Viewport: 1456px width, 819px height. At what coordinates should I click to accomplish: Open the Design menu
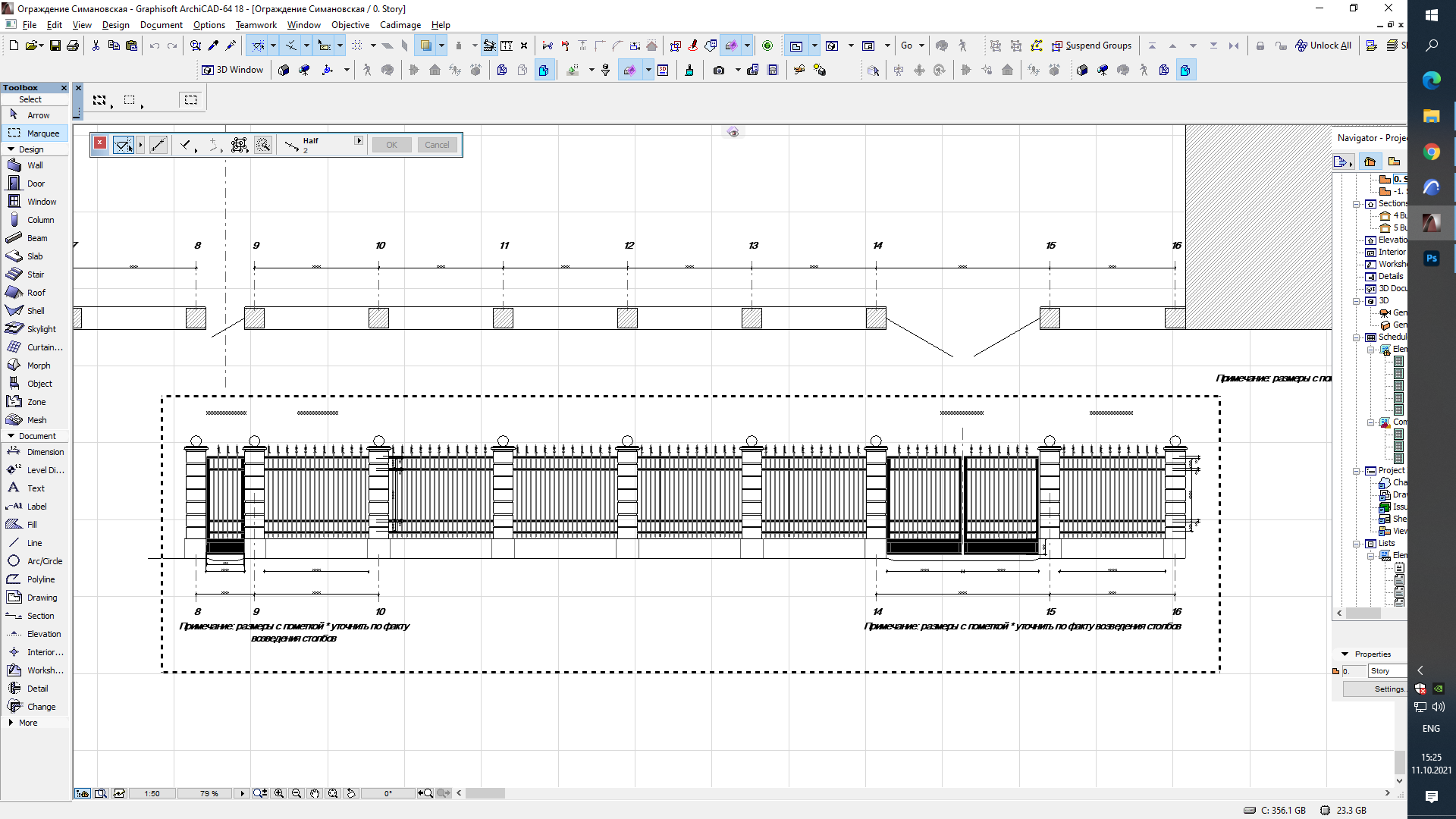(115, 25)
